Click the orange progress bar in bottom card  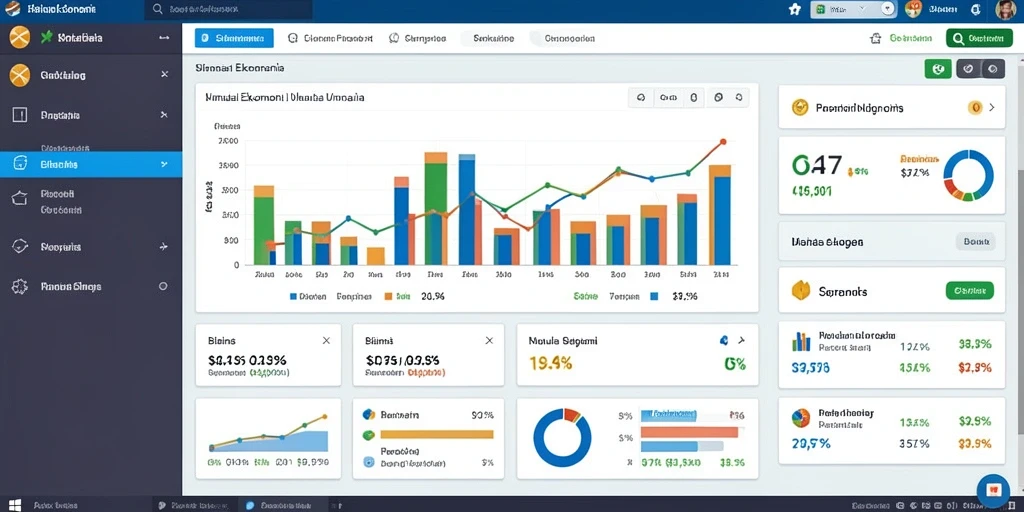click(437, 434)
